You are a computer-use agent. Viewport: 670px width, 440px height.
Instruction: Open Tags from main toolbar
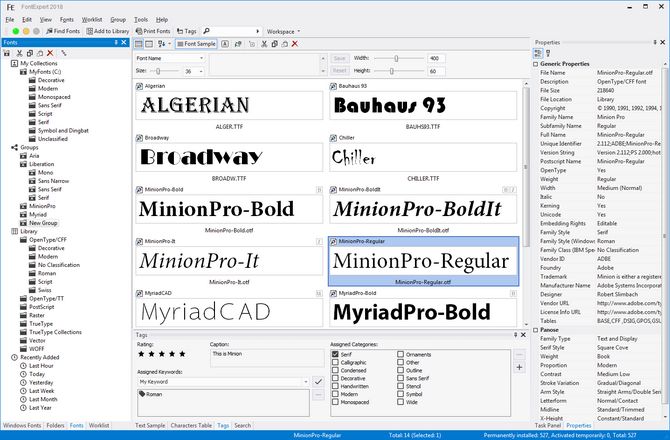point(187,31)
